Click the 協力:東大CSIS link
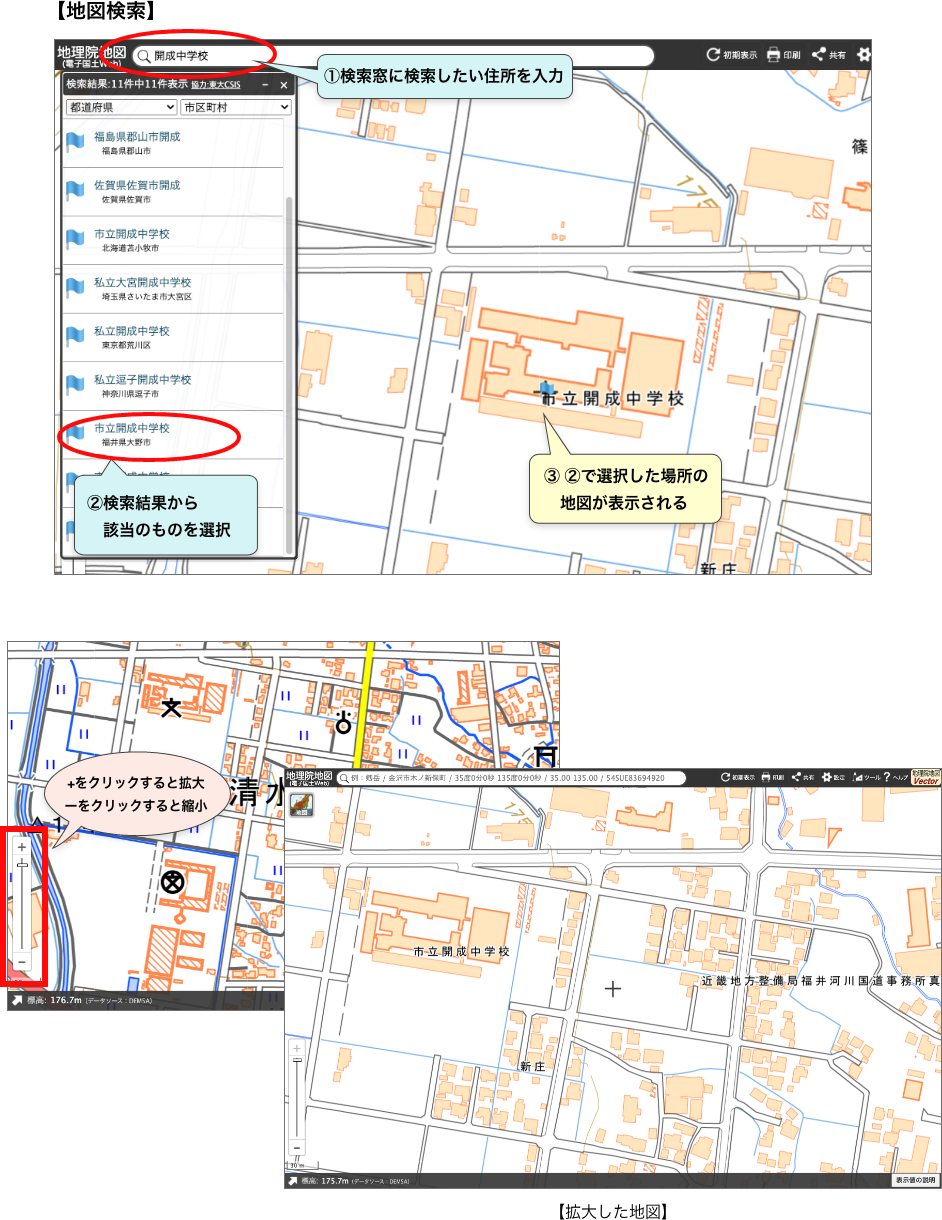The height and width of the screenshot is (1220, 942). pos(215,86)
